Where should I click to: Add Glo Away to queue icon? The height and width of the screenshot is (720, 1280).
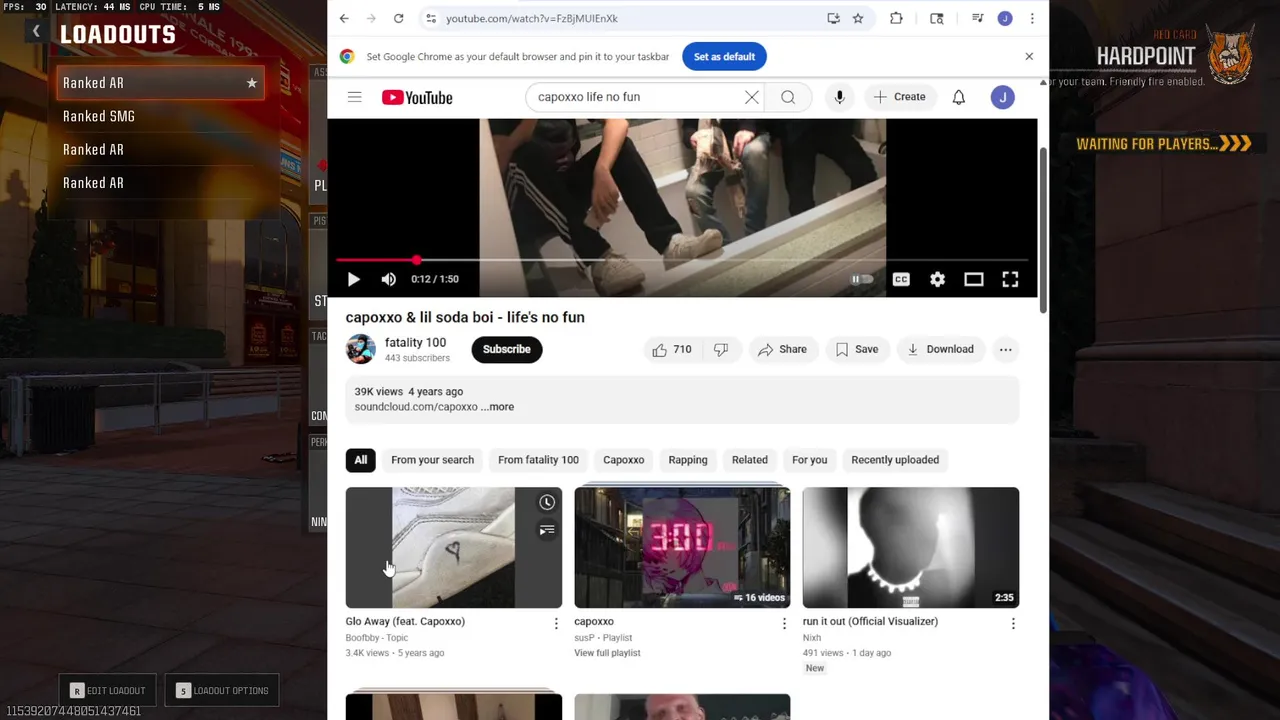tap(547, 530)
